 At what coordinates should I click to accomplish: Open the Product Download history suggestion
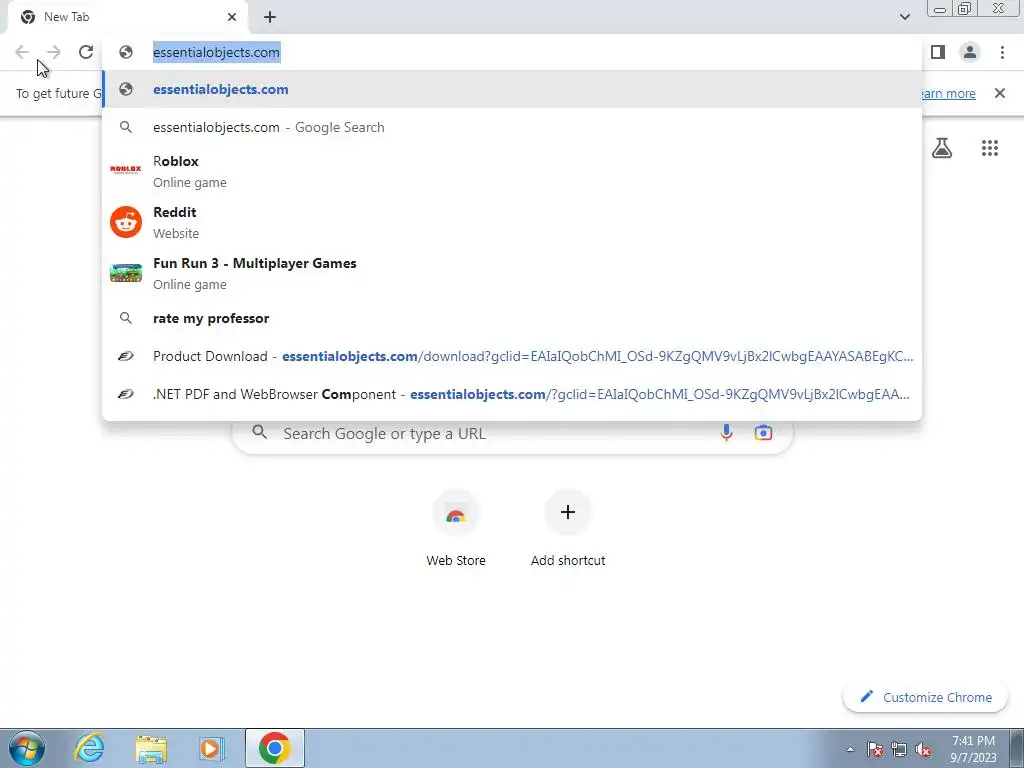pyautogui.click(x=512, y=356)
